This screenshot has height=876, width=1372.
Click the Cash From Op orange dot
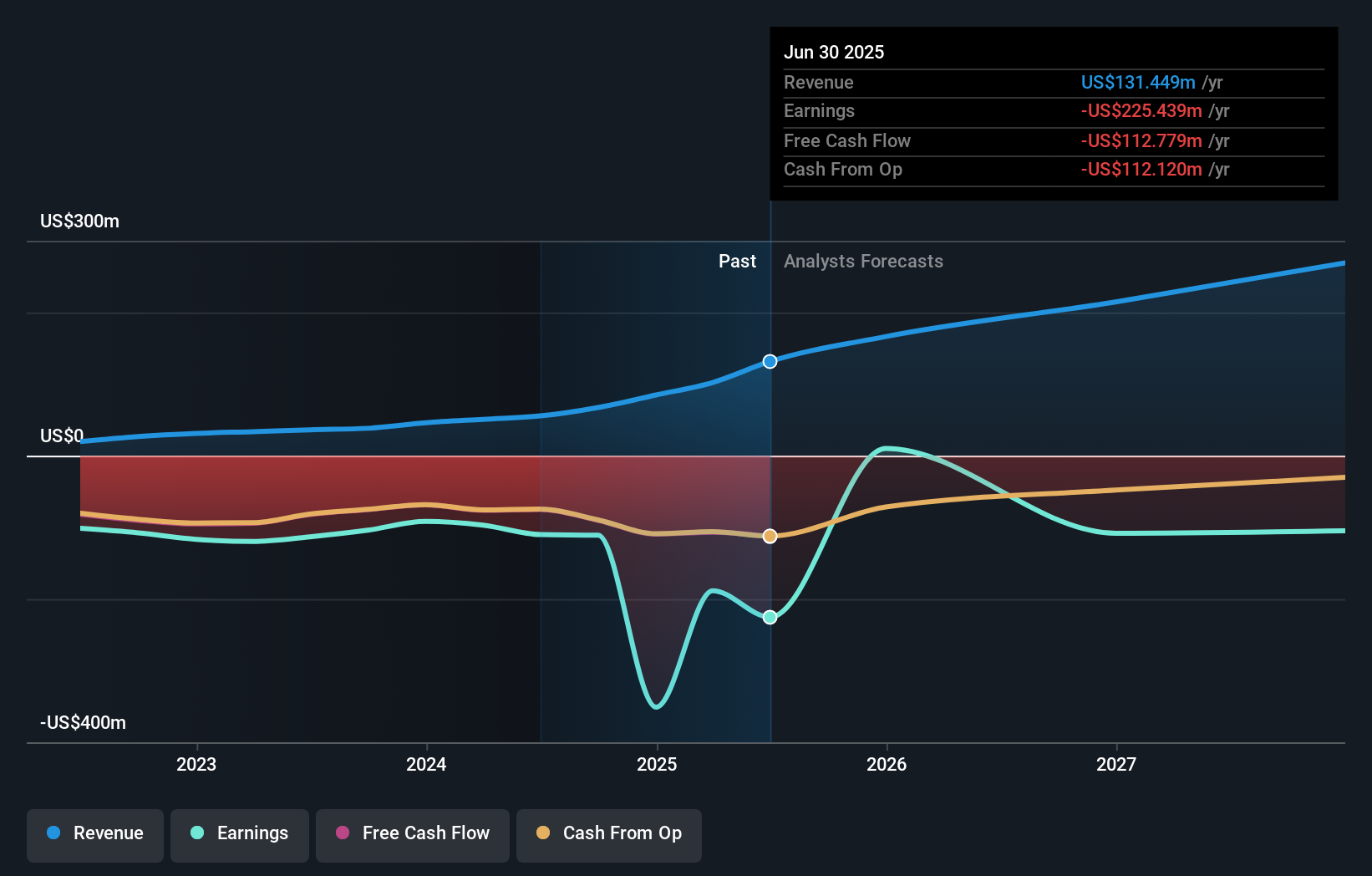click(x=544, y=833)
